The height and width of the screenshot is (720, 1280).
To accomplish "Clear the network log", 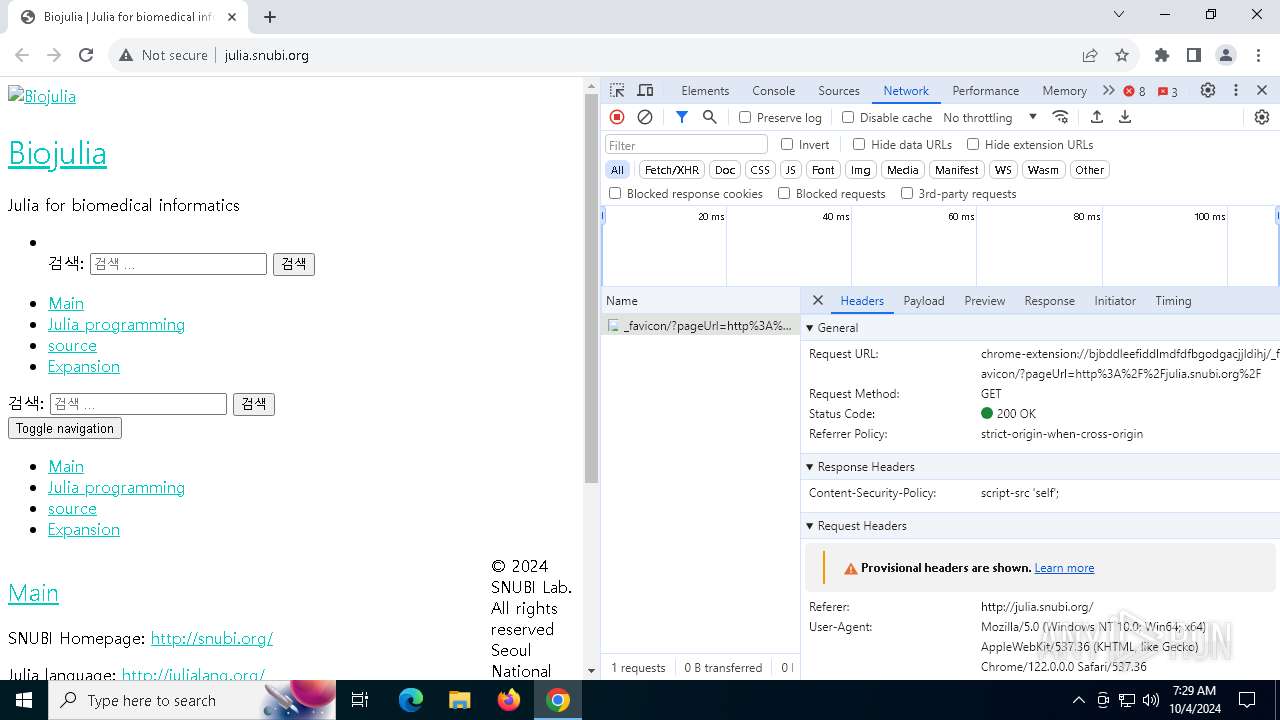I will (x=645, y=117).
